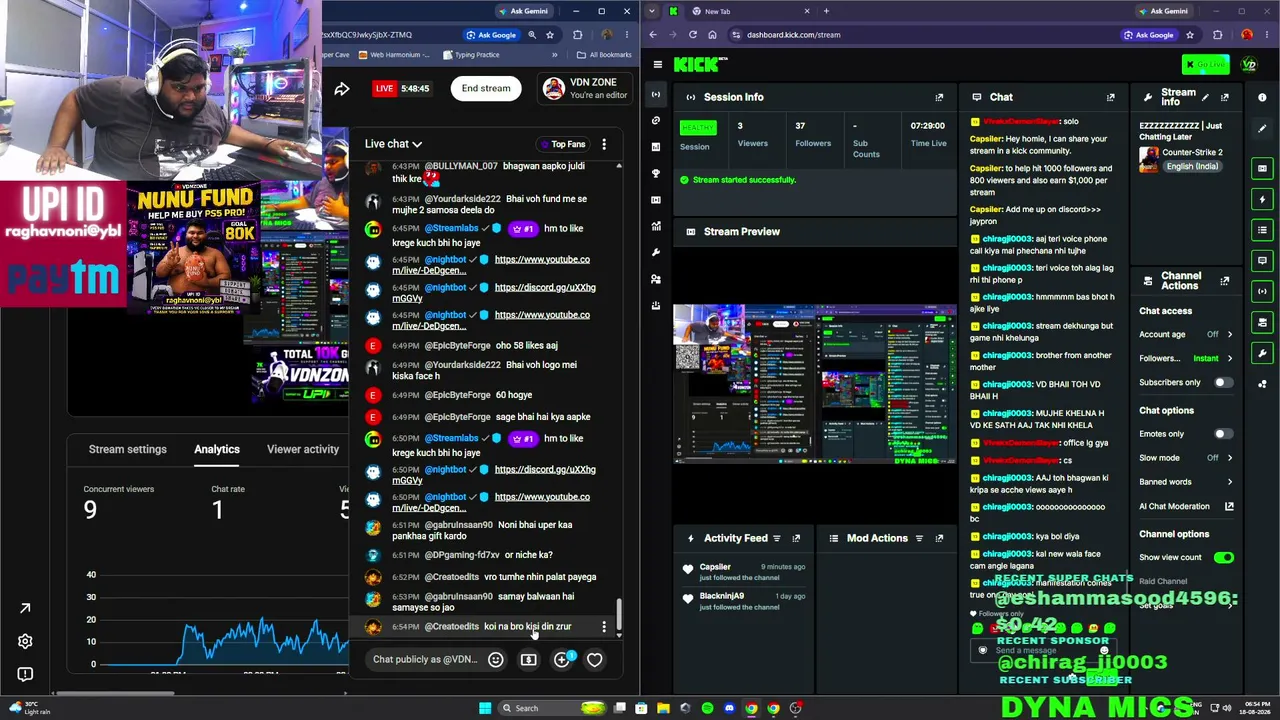The height and width of the screenshot is (720, 1280).
Task: Open Typing Practice bookmark
Action: click(x=472, y=55)
